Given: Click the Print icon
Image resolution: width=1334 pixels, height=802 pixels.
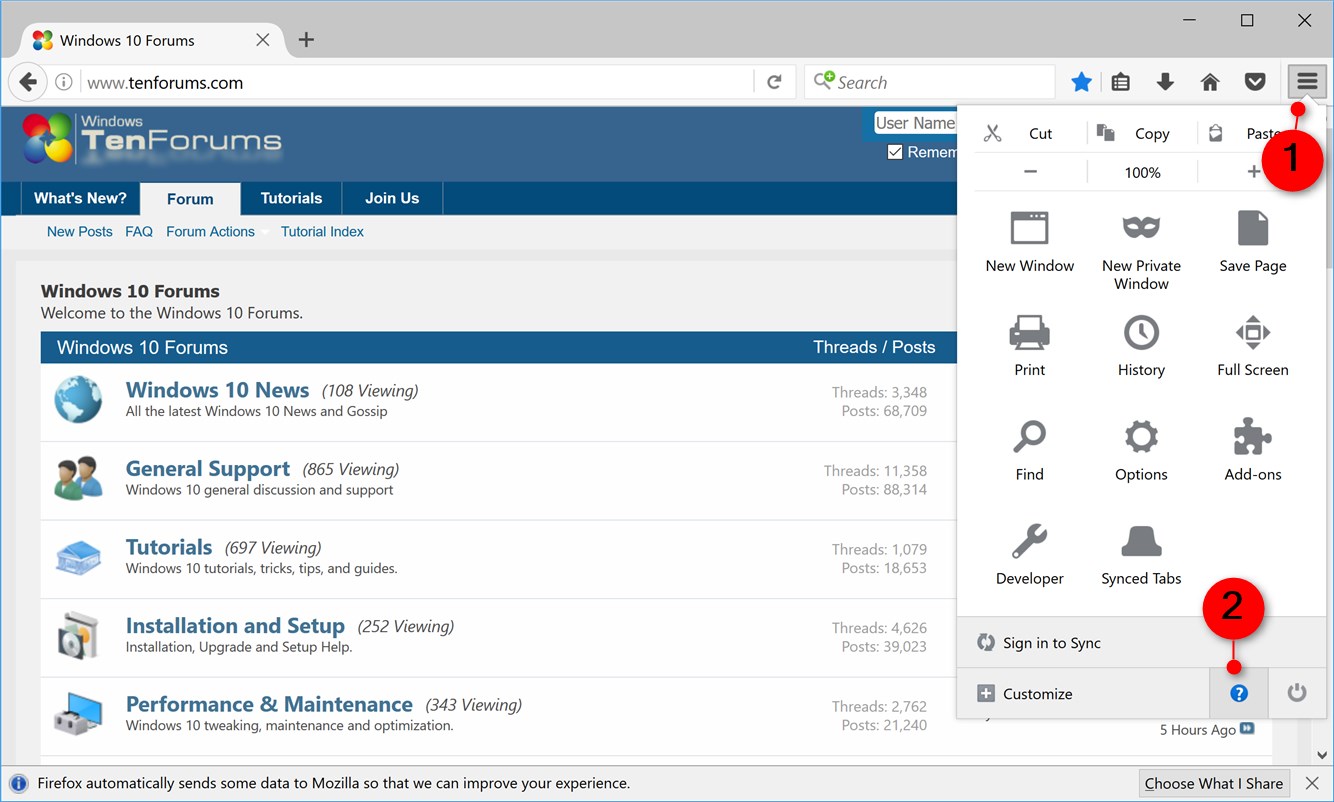Looking at the screenshot, I should tap(1029, 346).
